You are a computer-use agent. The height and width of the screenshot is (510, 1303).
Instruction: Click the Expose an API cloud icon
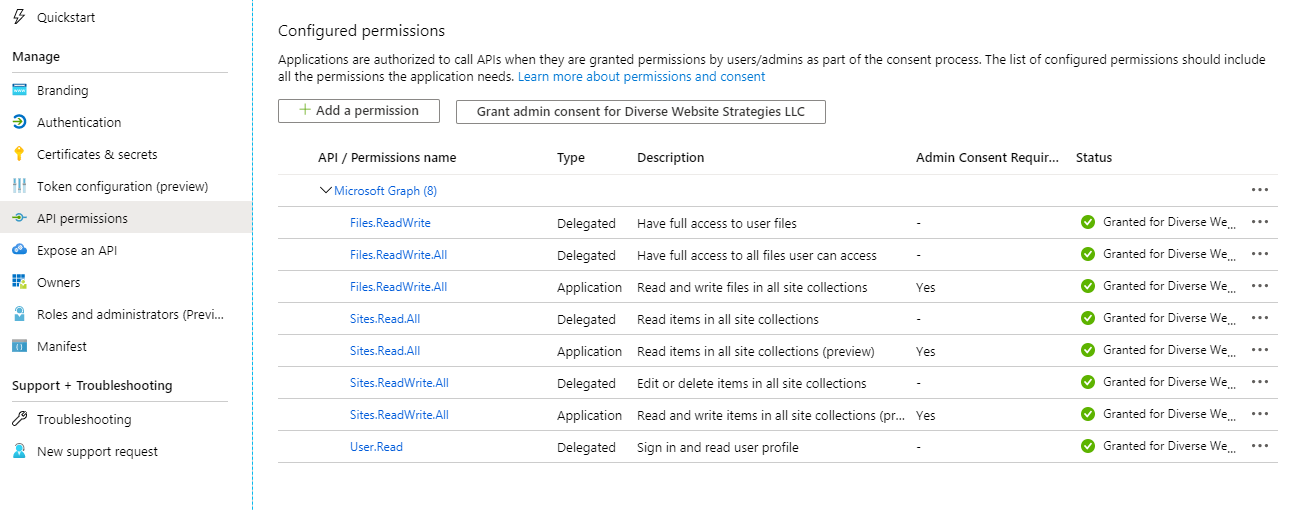(19, 250)
